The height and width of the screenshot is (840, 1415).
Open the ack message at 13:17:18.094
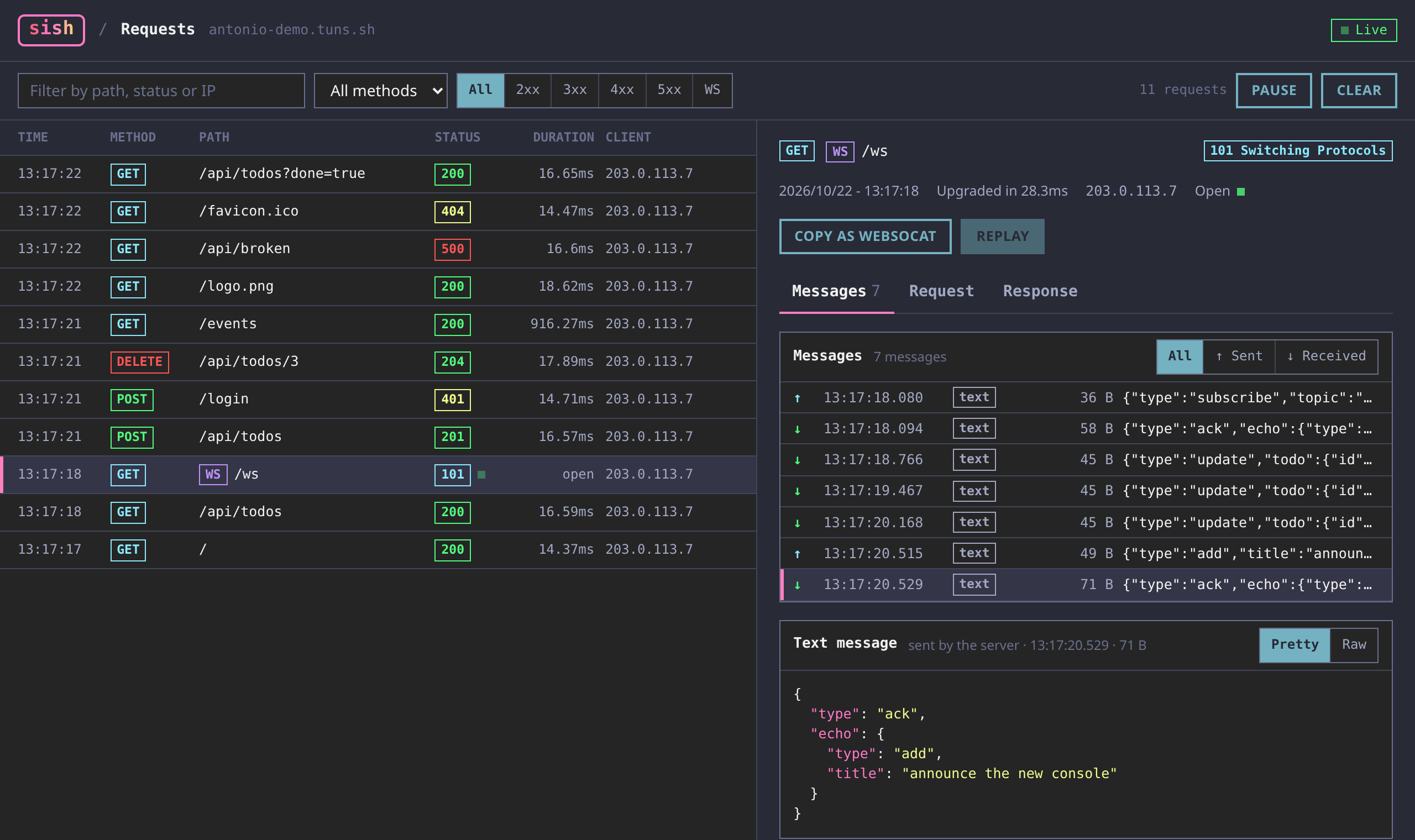(1086, 429)
